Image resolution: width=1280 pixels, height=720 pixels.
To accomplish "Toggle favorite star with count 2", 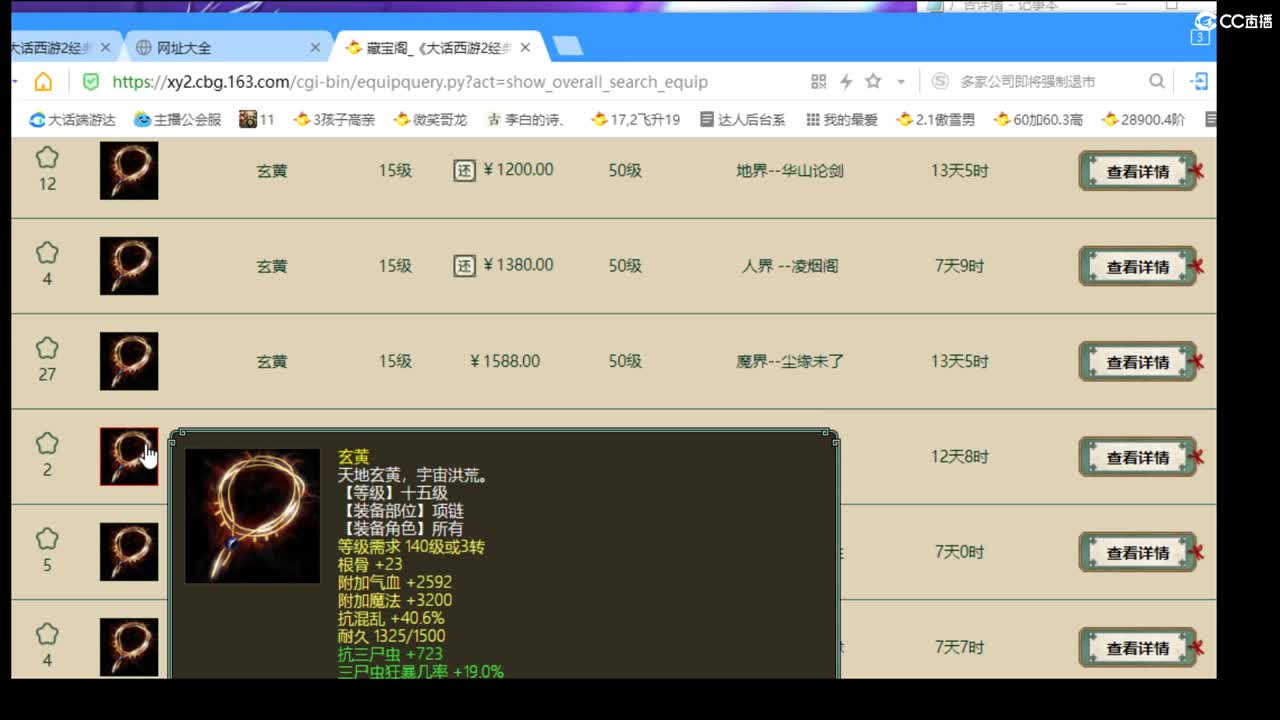I will tap(47, 443).
